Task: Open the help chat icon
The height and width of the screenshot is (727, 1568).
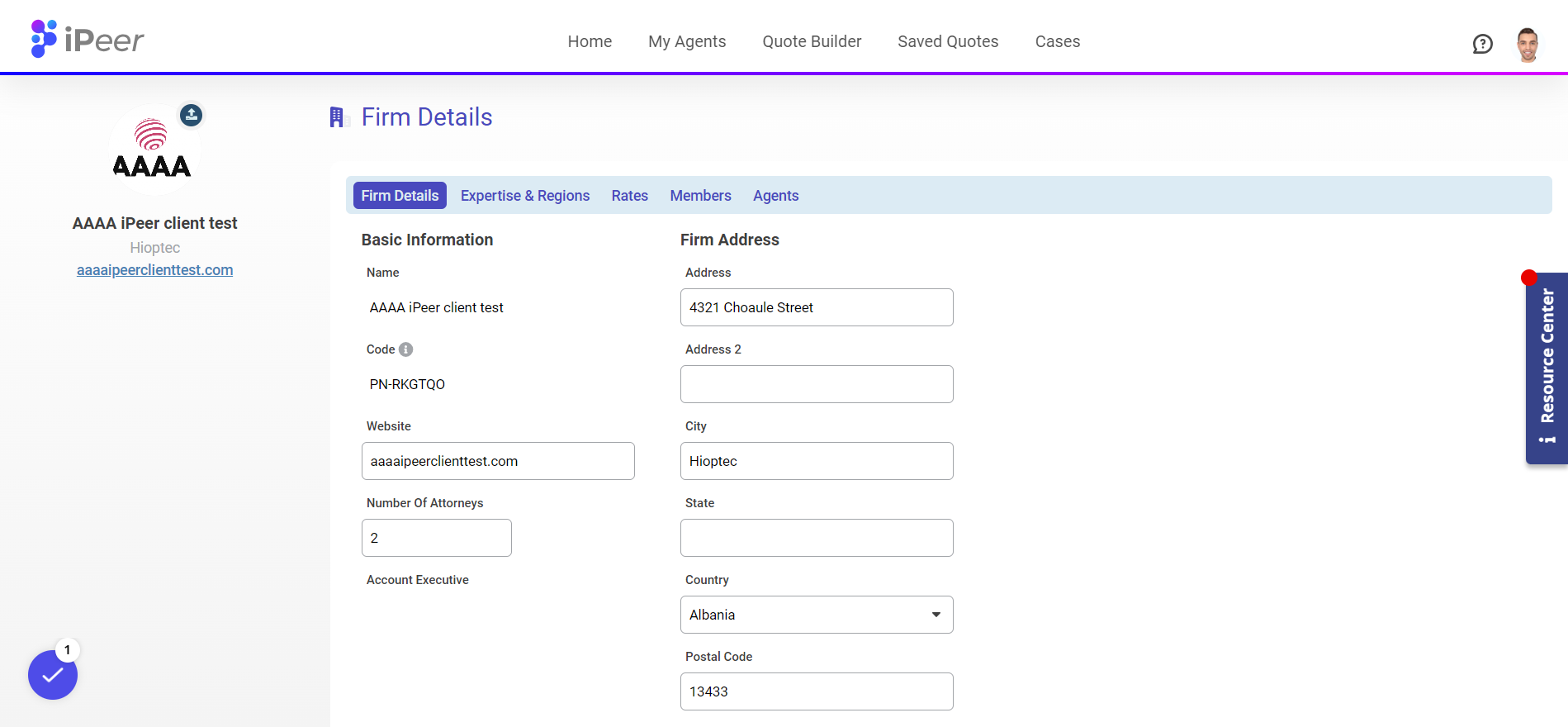Action: pos(1482,44)
